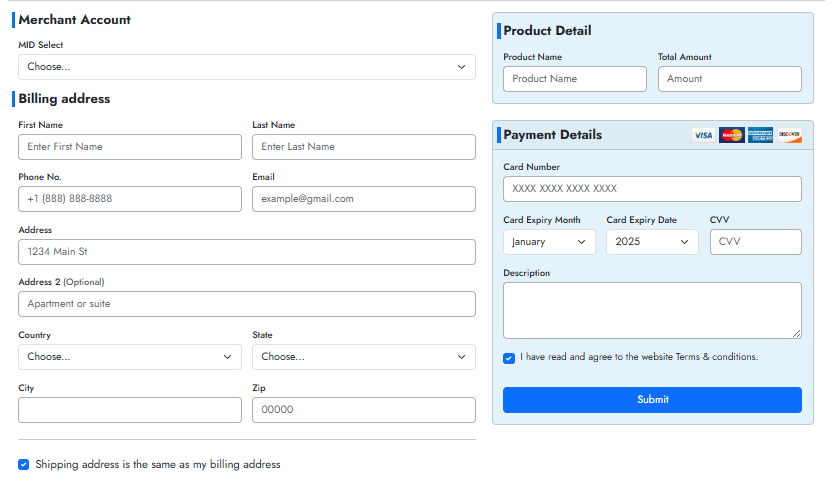Focus the Product Name input

pos(574,79)
